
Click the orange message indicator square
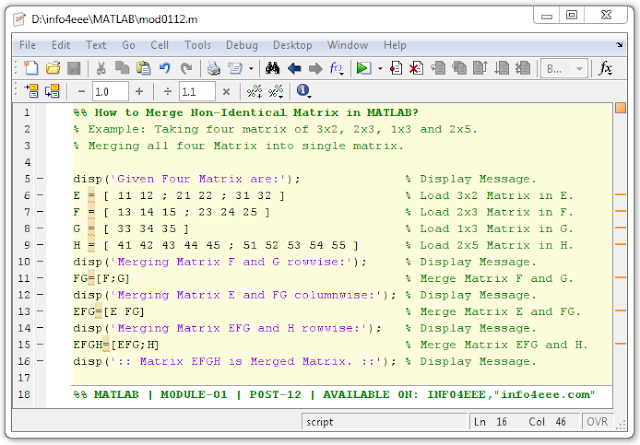point(620,108)
